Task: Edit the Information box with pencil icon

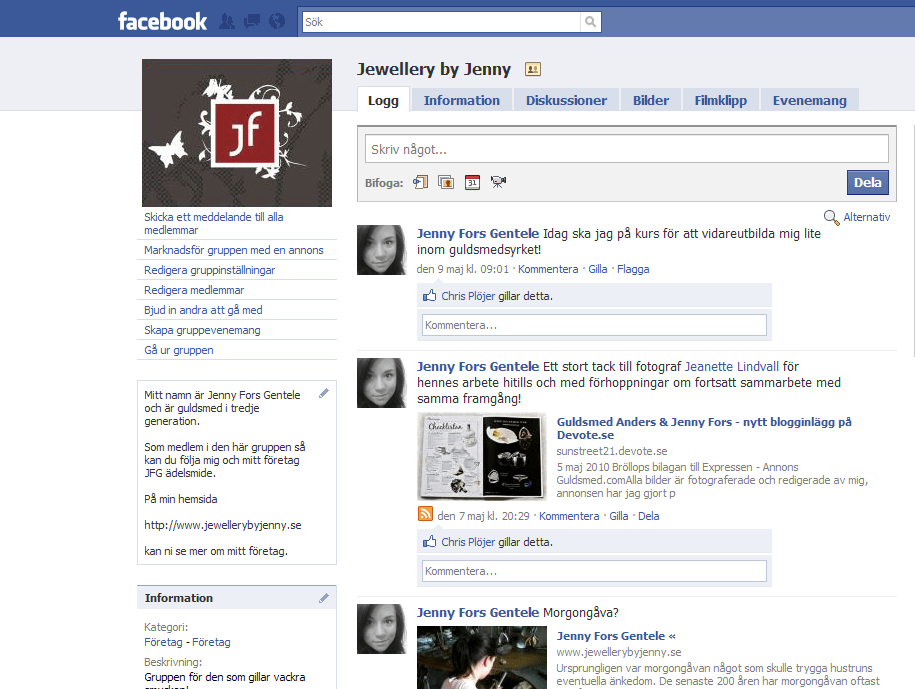Action: point(324,598)
